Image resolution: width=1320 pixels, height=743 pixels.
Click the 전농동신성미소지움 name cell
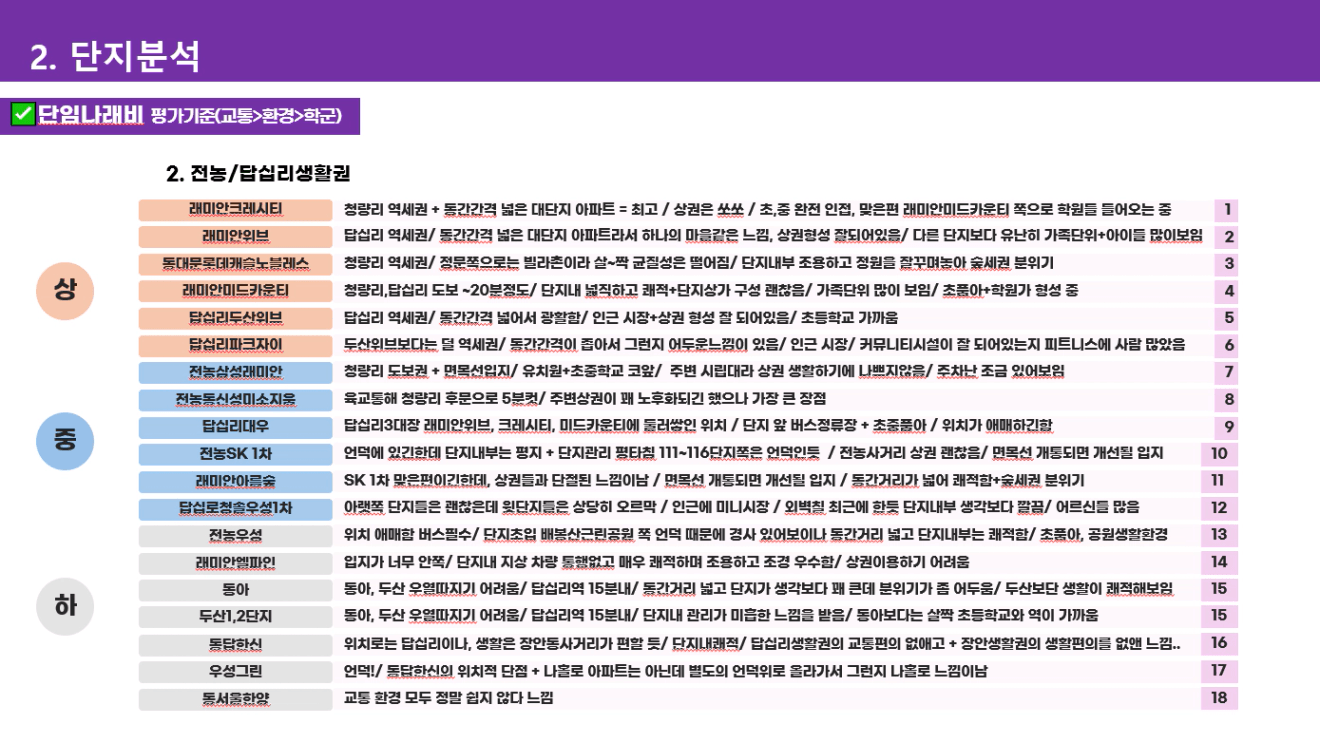(235, 399)
